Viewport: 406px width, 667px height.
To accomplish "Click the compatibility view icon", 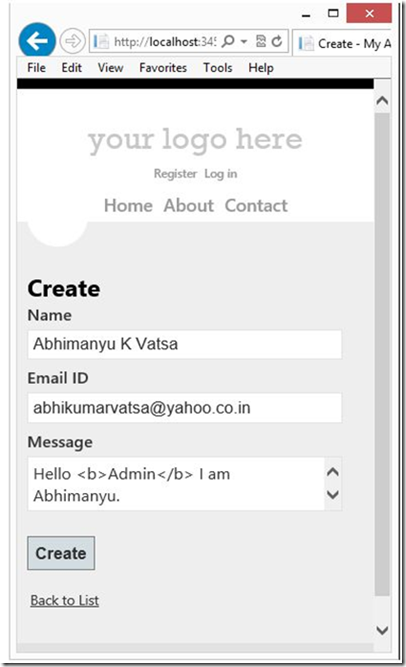I will pyautogui.click(x=261, y=41).
